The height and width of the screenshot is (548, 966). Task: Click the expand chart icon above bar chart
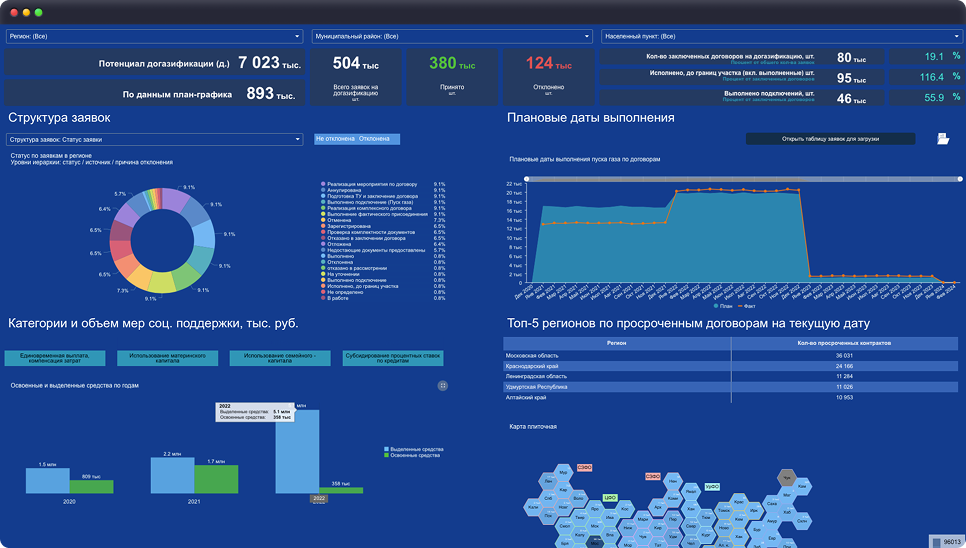coord(442,385)
